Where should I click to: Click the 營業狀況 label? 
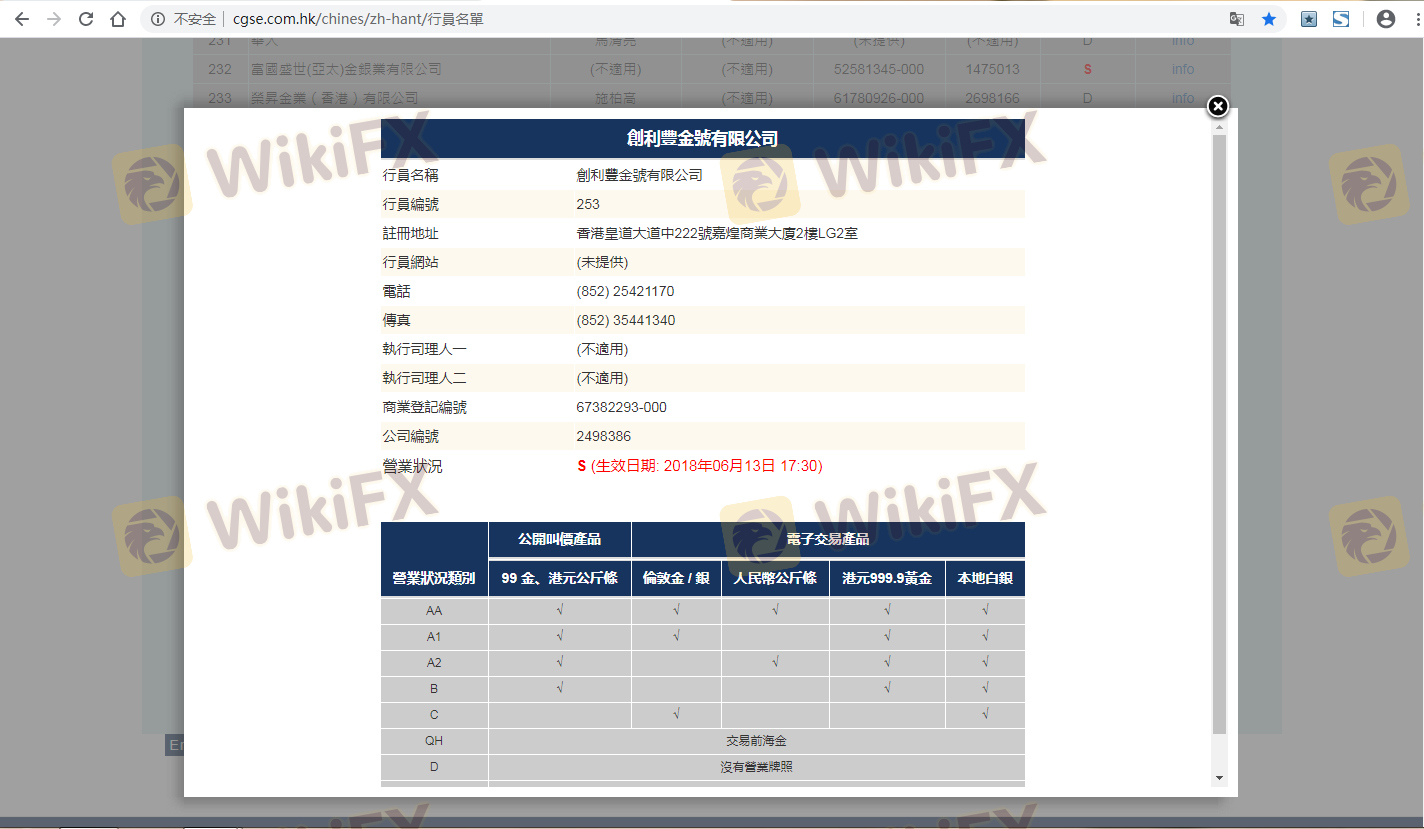tap(412, 466)
